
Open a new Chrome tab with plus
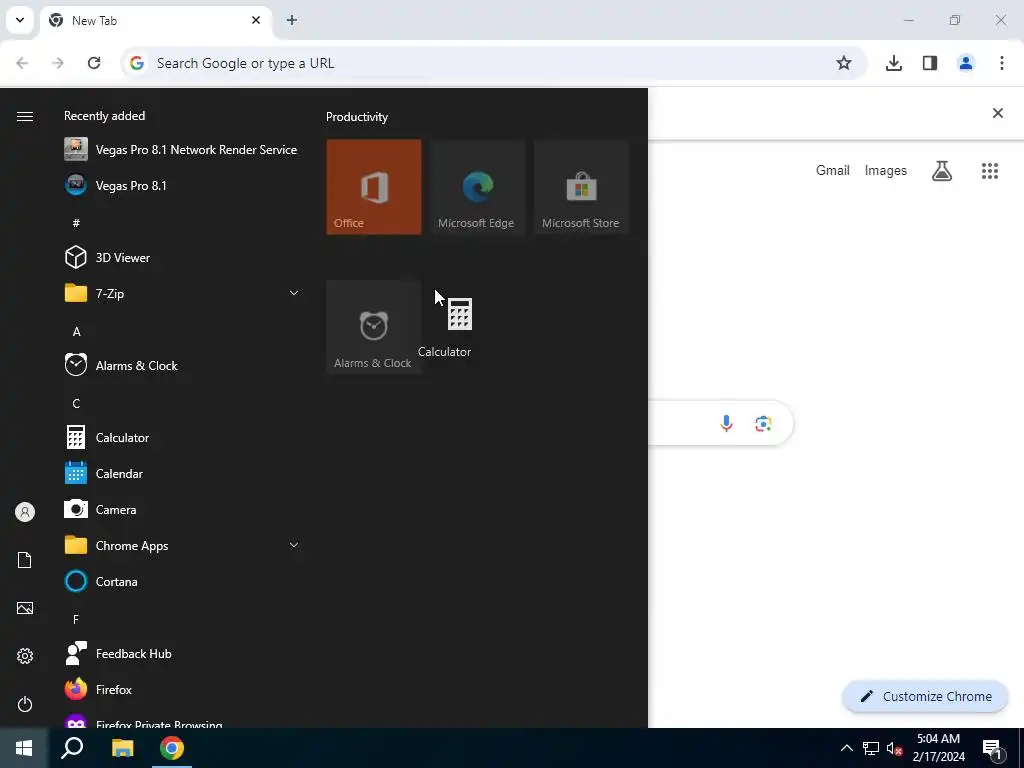[x=292, y=20]
